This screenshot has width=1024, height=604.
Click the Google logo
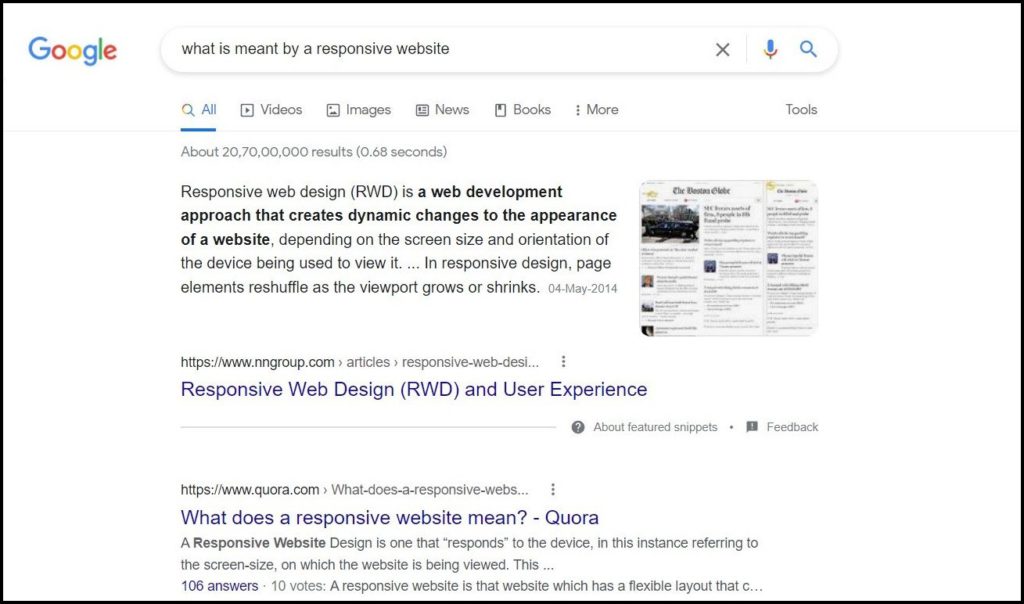pyautogui.click(x=72, y=50)
